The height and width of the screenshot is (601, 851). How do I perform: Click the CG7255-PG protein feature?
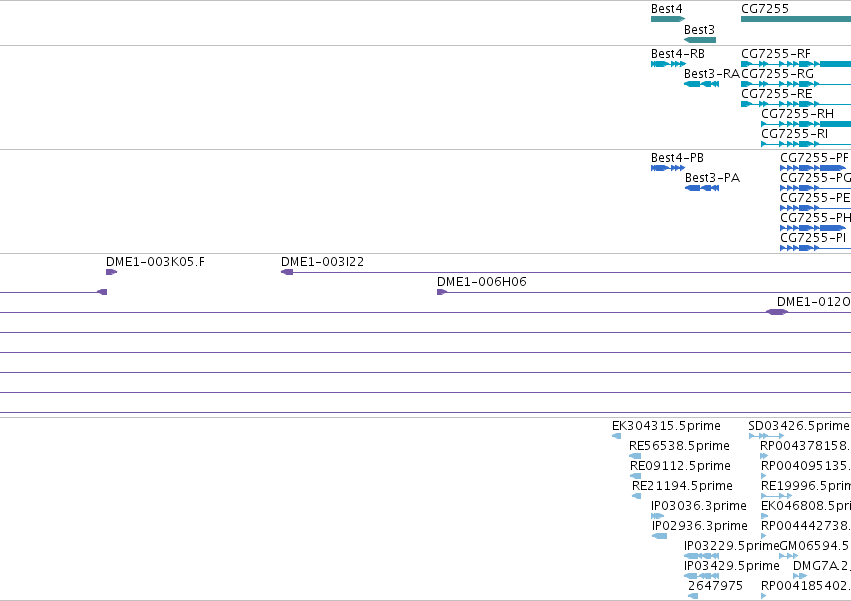tap(815, 188)
